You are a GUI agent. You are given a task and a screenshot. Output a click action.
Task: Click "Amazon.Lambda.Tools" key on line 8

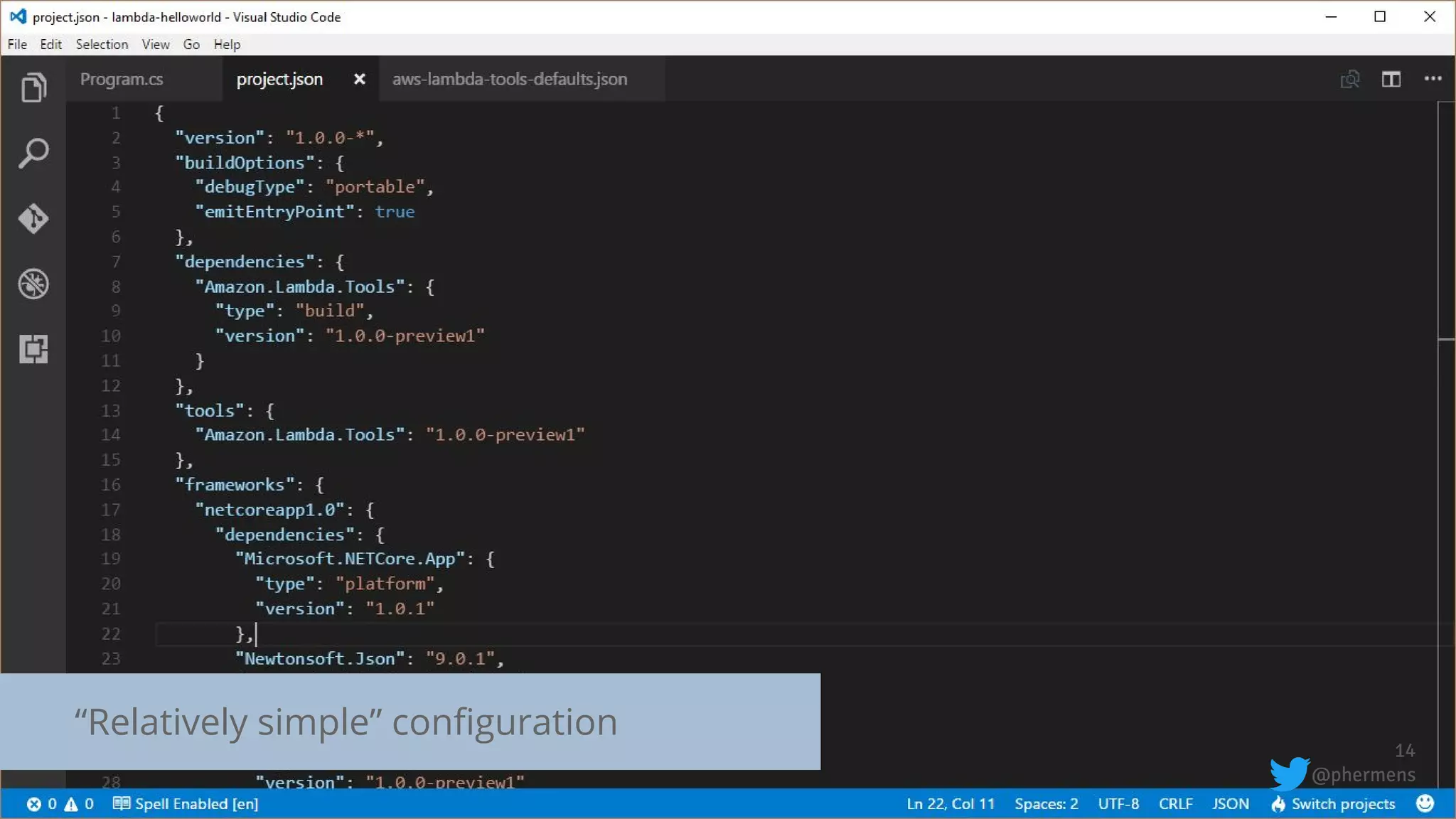point(299,287)
